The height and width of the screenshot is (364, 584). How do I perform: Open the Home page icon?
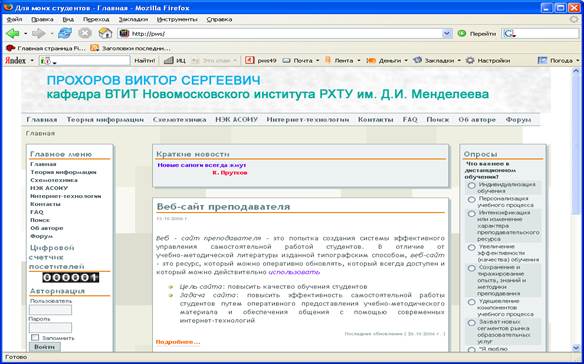(x=105, y=34)
